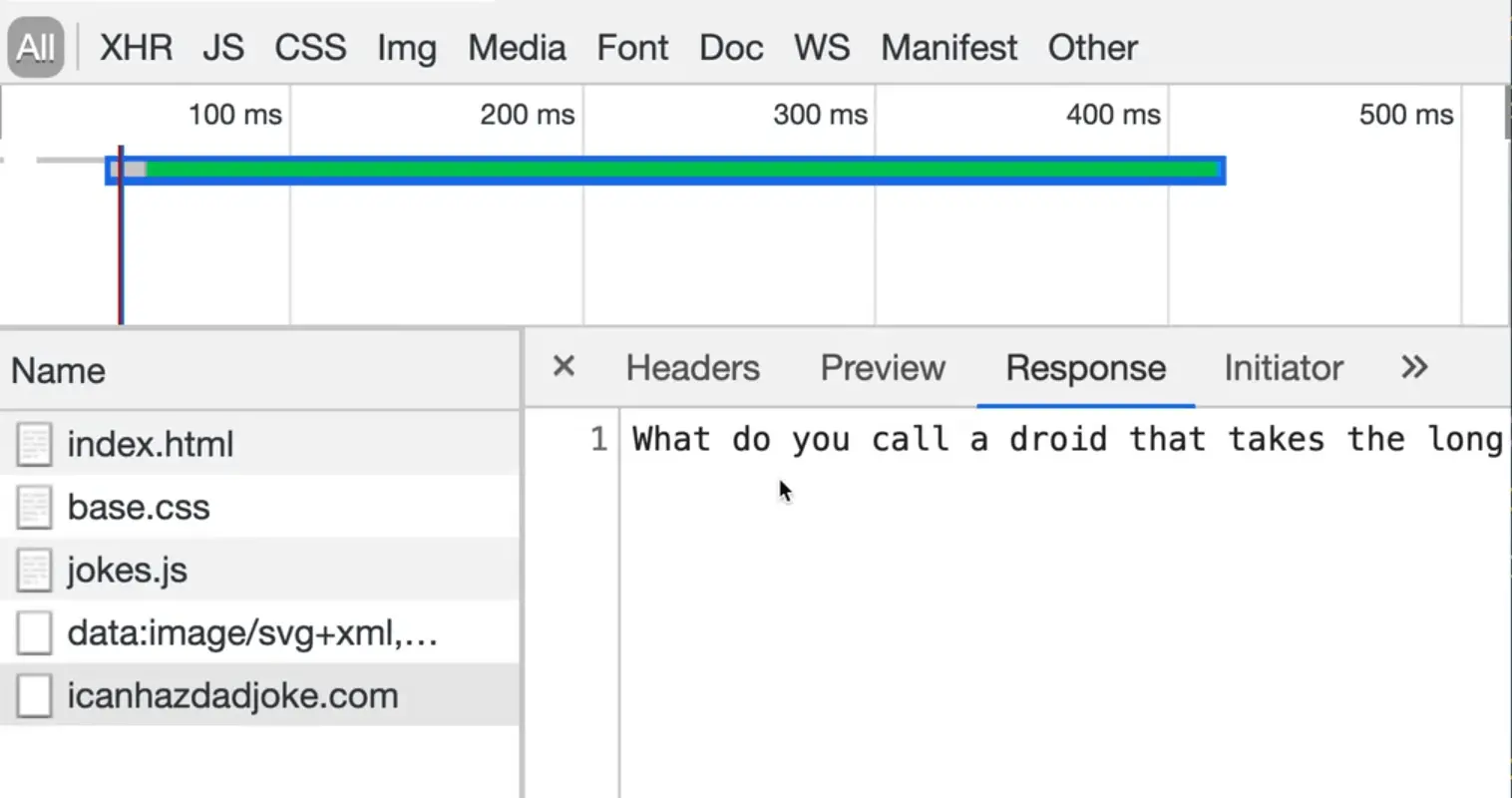
Task: Open the Preview tab
Action: pos(883,368)
